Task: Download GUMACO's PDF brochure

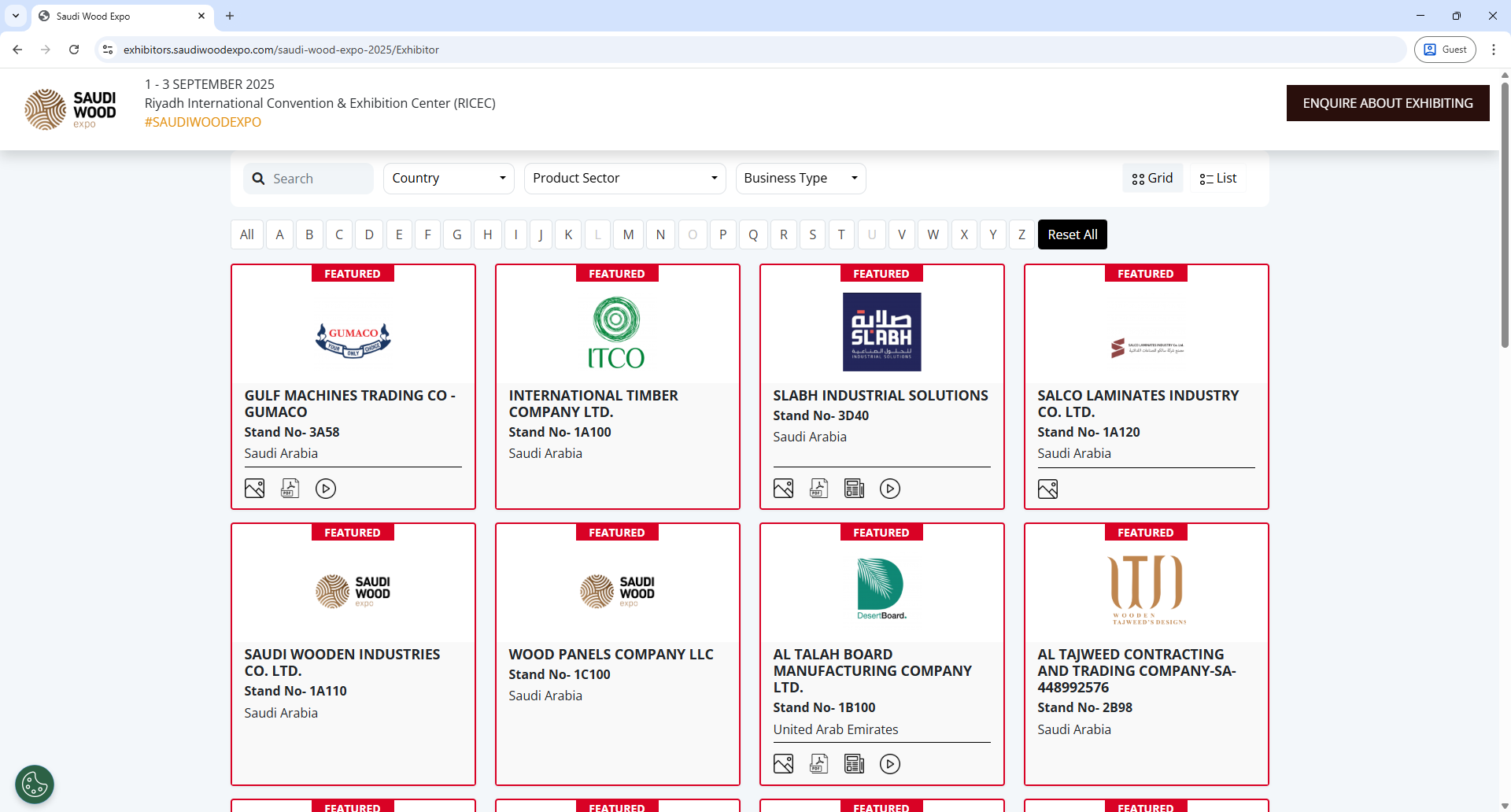Action: tap(290, 488)
